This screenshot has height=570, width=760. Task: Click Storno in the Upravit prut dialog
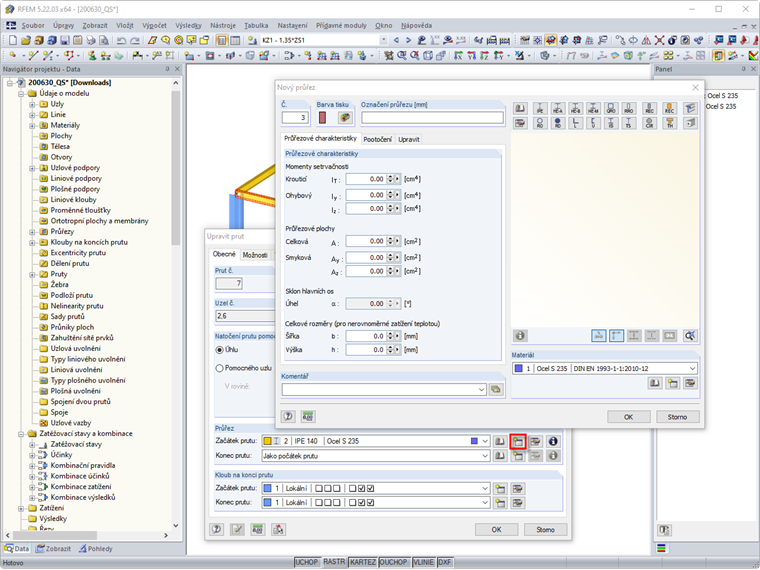pyautogui.click(x=545, y=529)
